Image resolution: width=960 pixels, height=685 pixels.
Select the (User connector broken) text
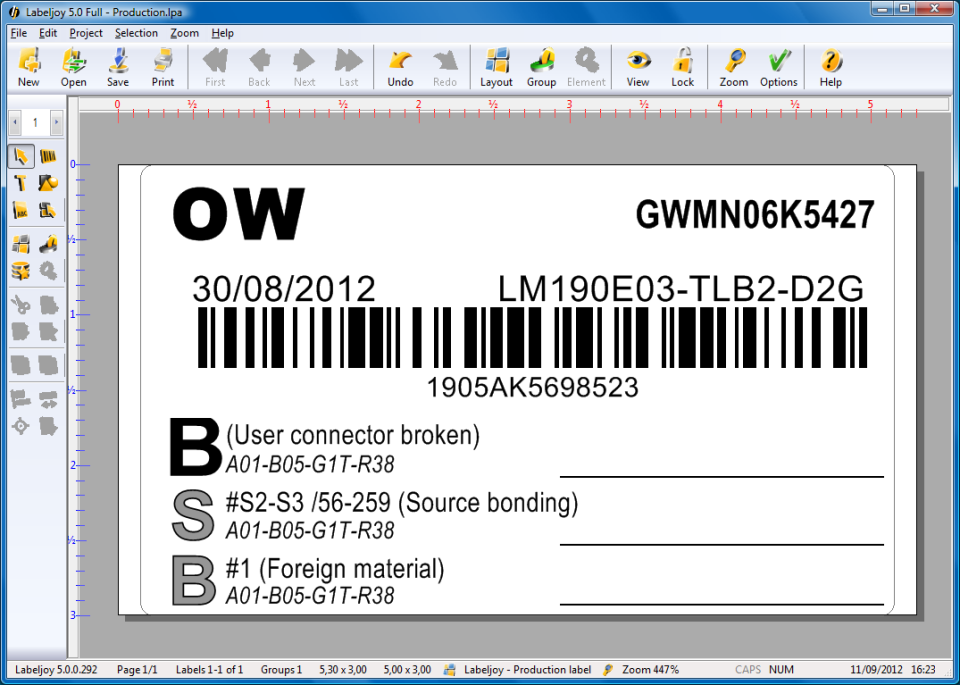point(353,436)
